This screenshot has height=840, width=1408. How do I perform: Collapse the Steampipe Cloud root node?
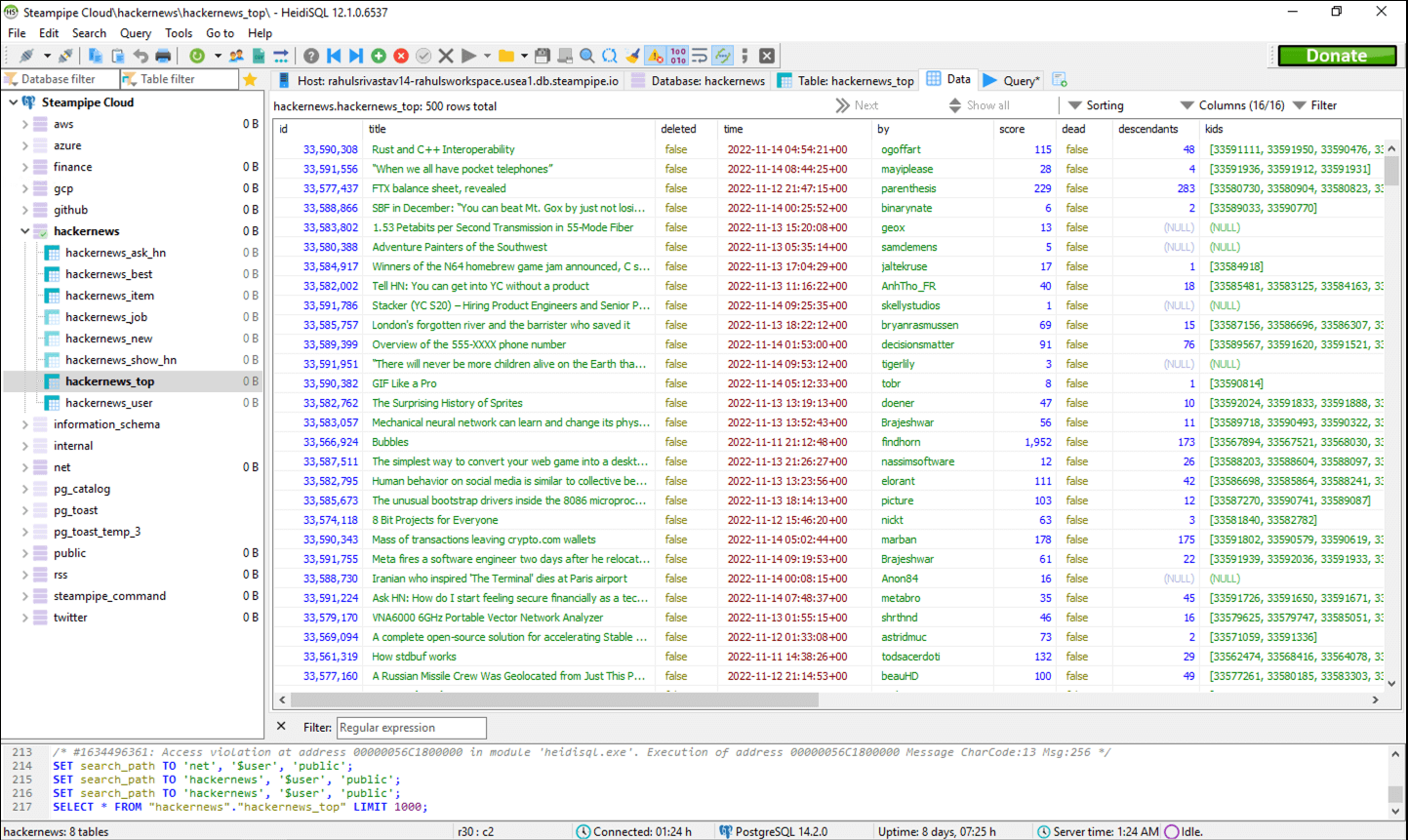[13, 102]
